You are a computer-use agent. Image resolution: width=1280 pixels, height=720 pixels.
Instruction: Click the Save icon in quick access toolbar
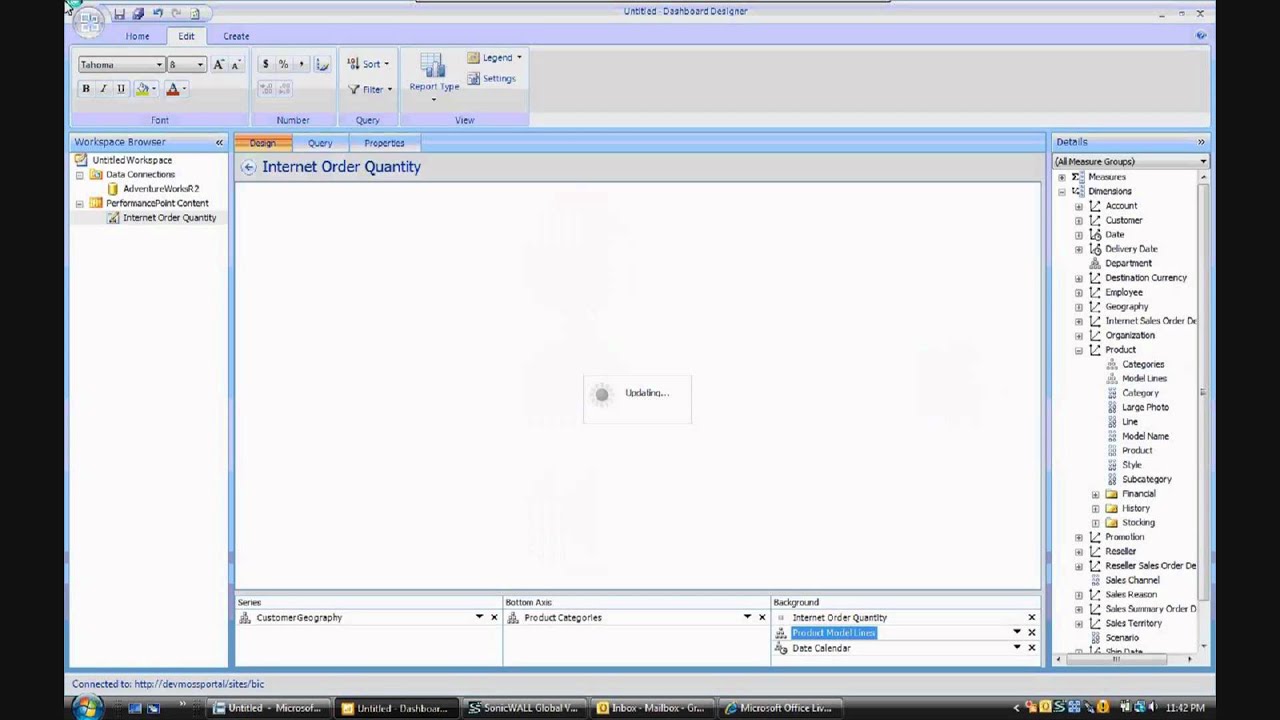(x=119, y=13)
